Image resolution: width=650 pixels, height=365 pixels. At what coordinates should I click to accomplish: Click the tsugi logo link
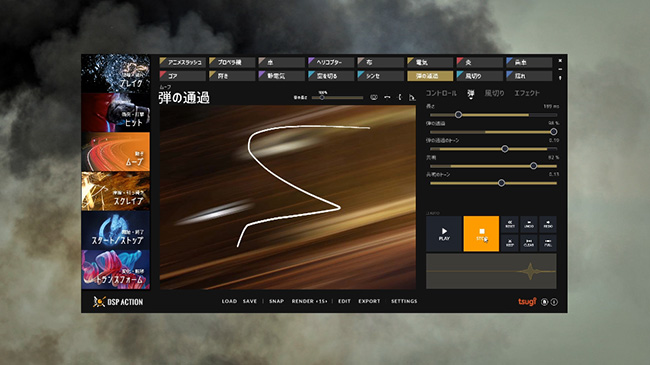pos(527,302)
